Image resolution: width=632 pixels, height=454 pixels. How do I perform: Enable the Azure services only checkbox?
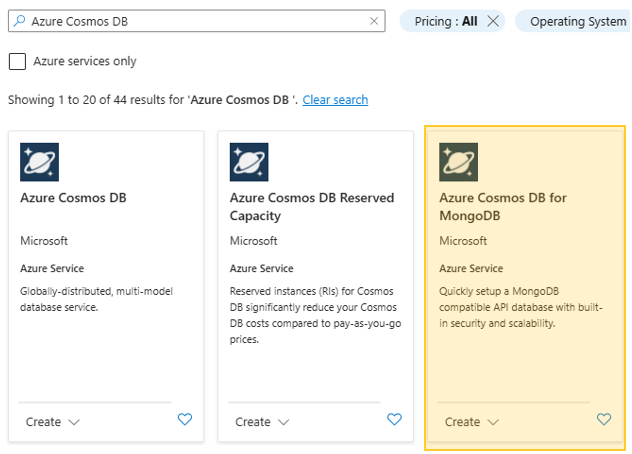click(17, 61)
